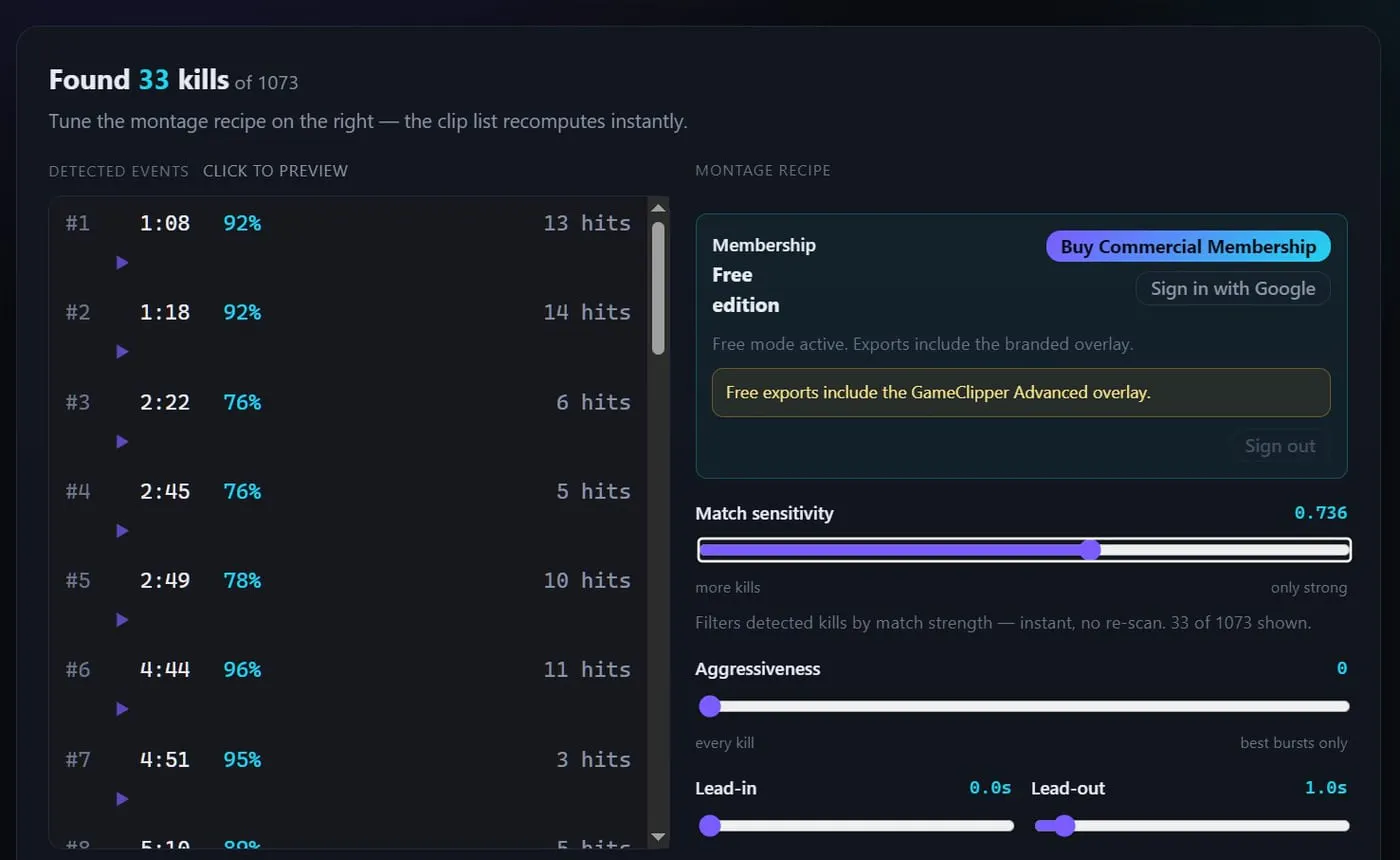The width and height of the screenshot is (1400, 860).
Task: Play preview for event #7 at 4:51
Action: [122, 798]
